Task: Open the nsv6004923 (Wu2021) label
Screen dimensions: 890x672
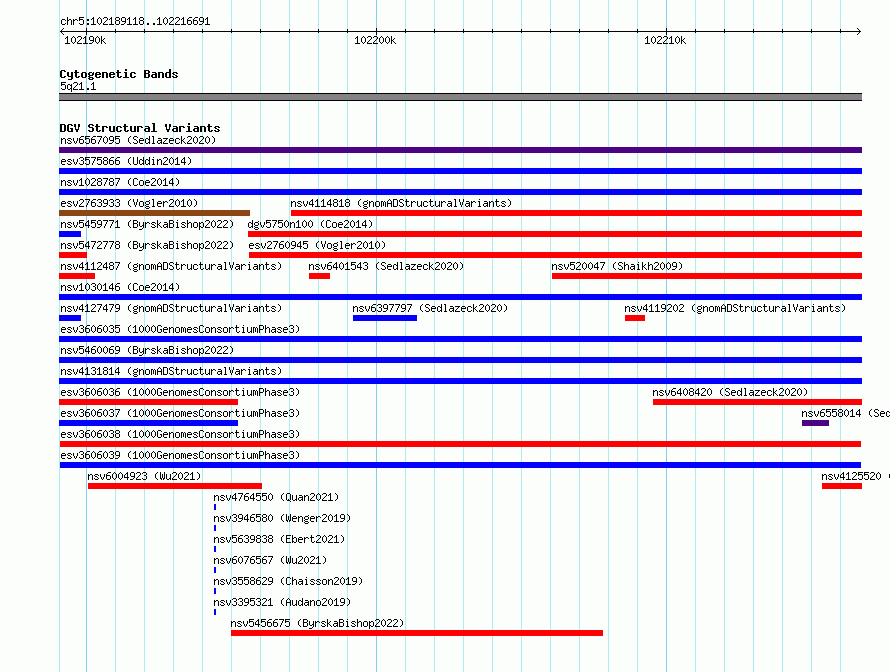Action: (144, 476)
